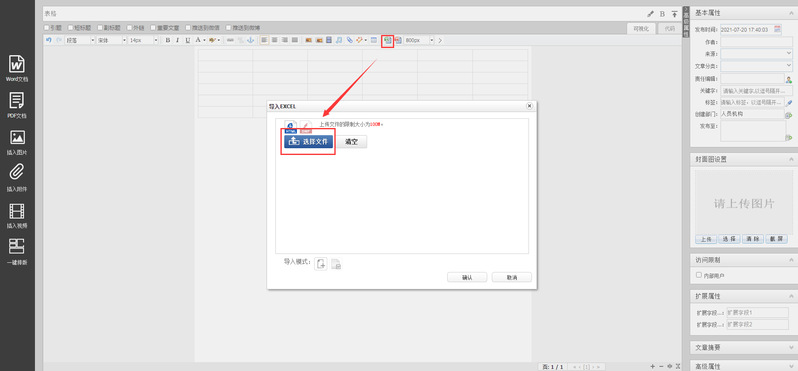Check the 内部用户 access restriction box
Viewport: 798px width, 371px height.
click(699, 275)
